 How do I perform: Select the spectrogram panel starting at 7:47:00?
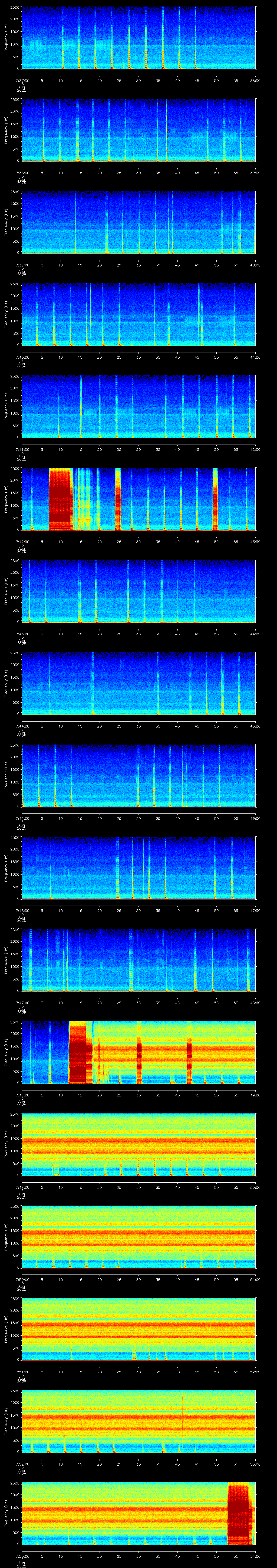[x=139, y=960]
